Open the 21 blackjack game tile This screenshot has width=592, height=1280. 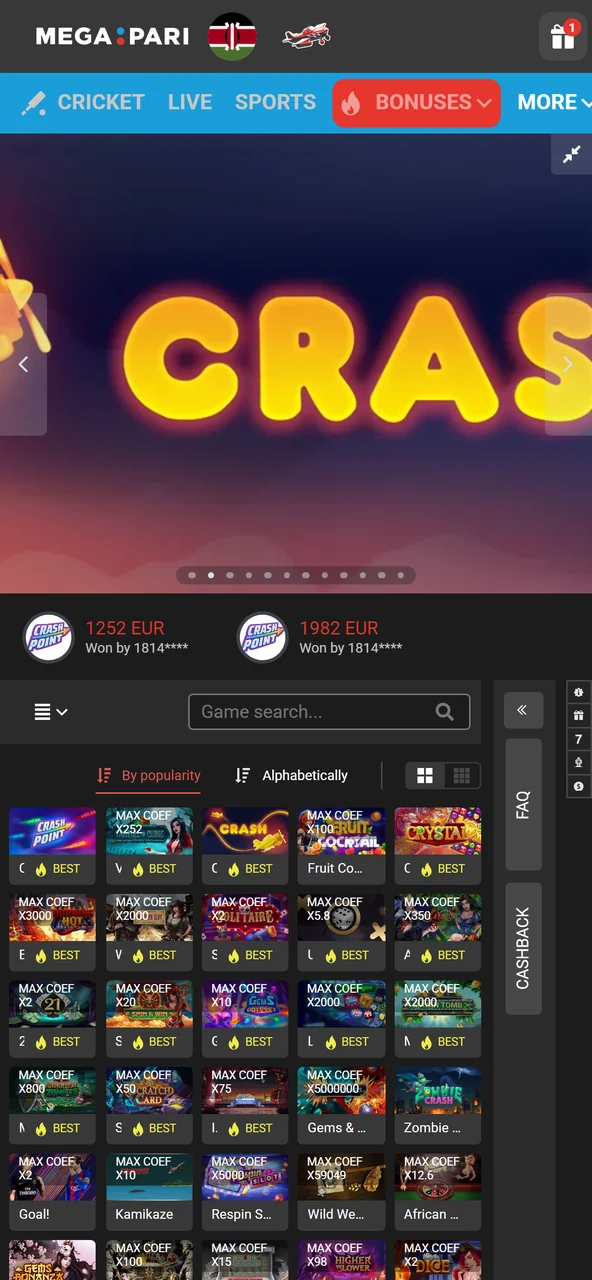coord(52,1018)
